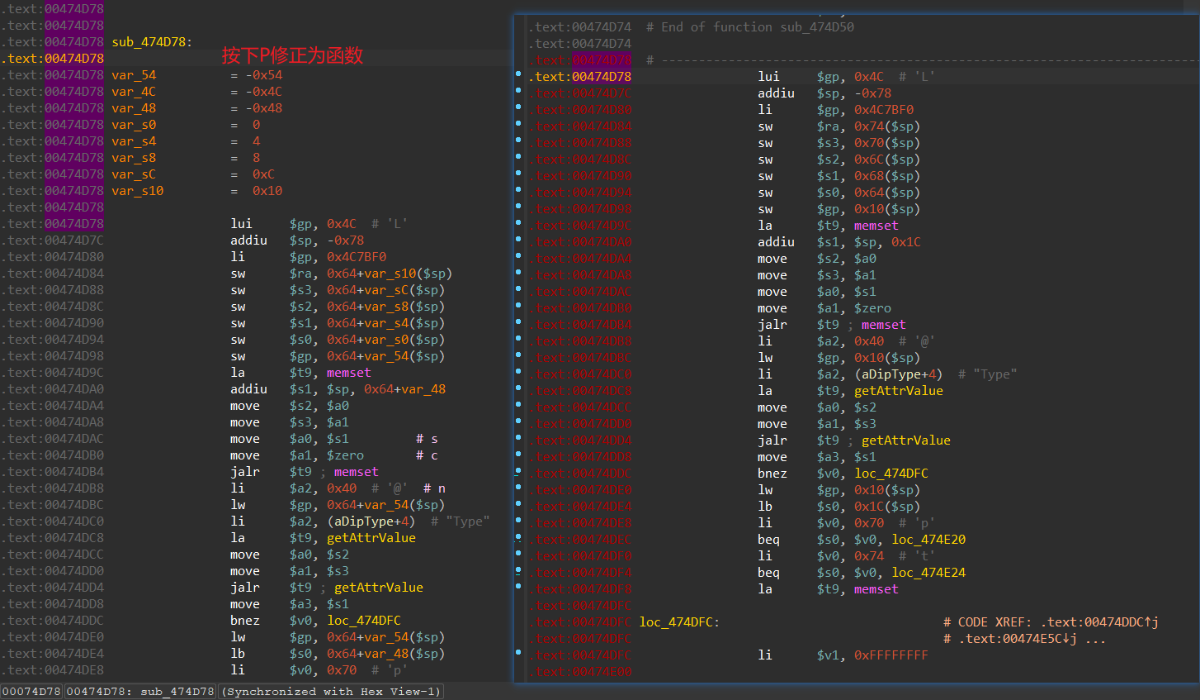The height and width of the screenshot is (700, 1200).
Task: Select var_sC in the left stack variables
Action: point(134,174)
